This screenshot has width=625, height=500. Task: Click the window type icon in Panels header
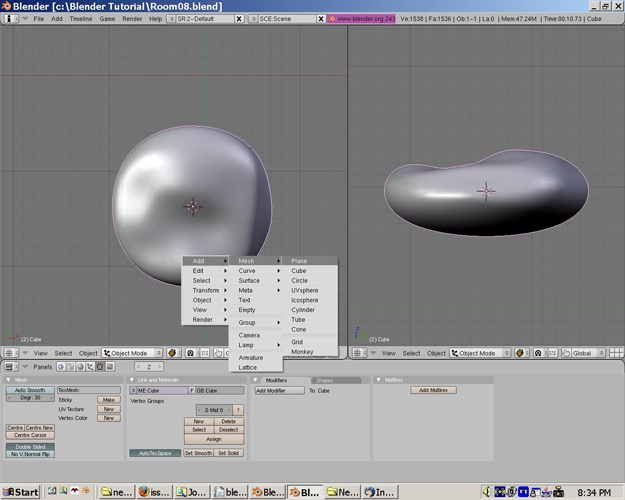[x=10, y=367]
